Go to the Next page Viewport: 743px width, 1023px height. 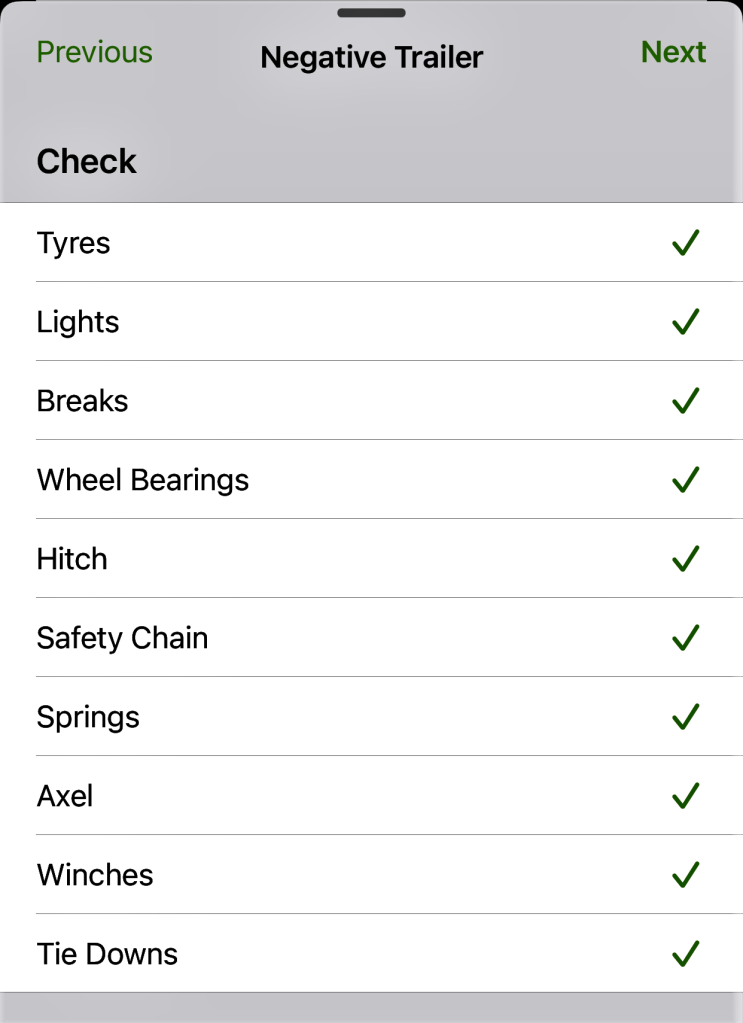(673, 52)
